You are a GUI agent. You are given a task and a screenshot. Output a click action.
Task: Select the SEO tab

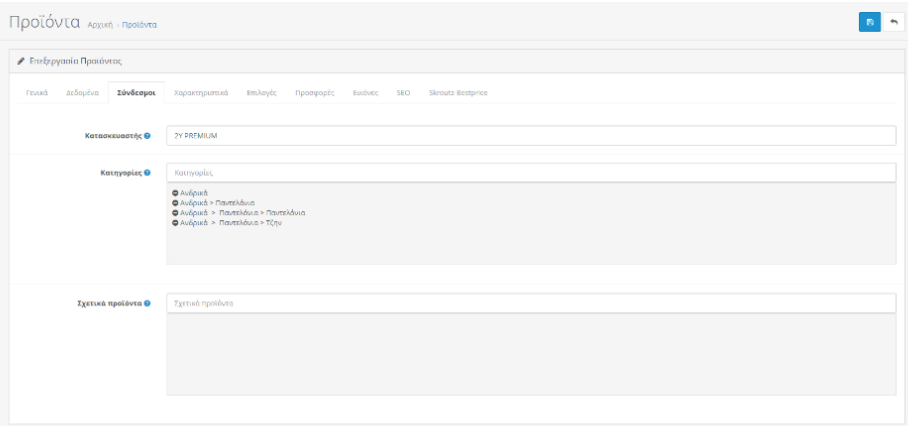[x=404, y=93]
